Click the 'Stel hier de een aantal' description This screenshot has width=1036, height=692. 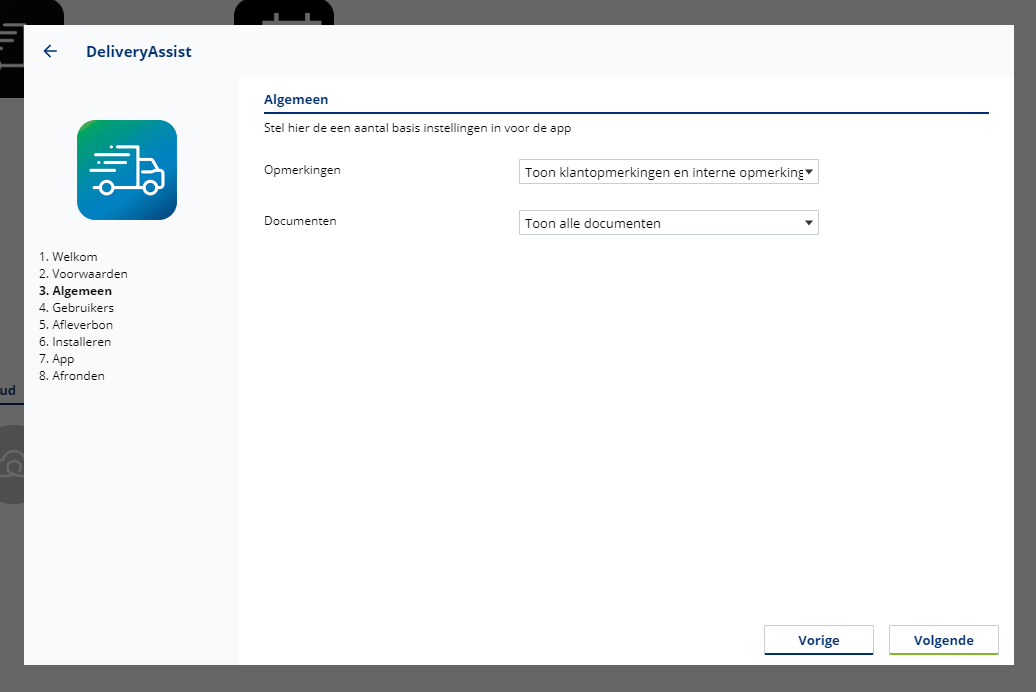point(418,128)
